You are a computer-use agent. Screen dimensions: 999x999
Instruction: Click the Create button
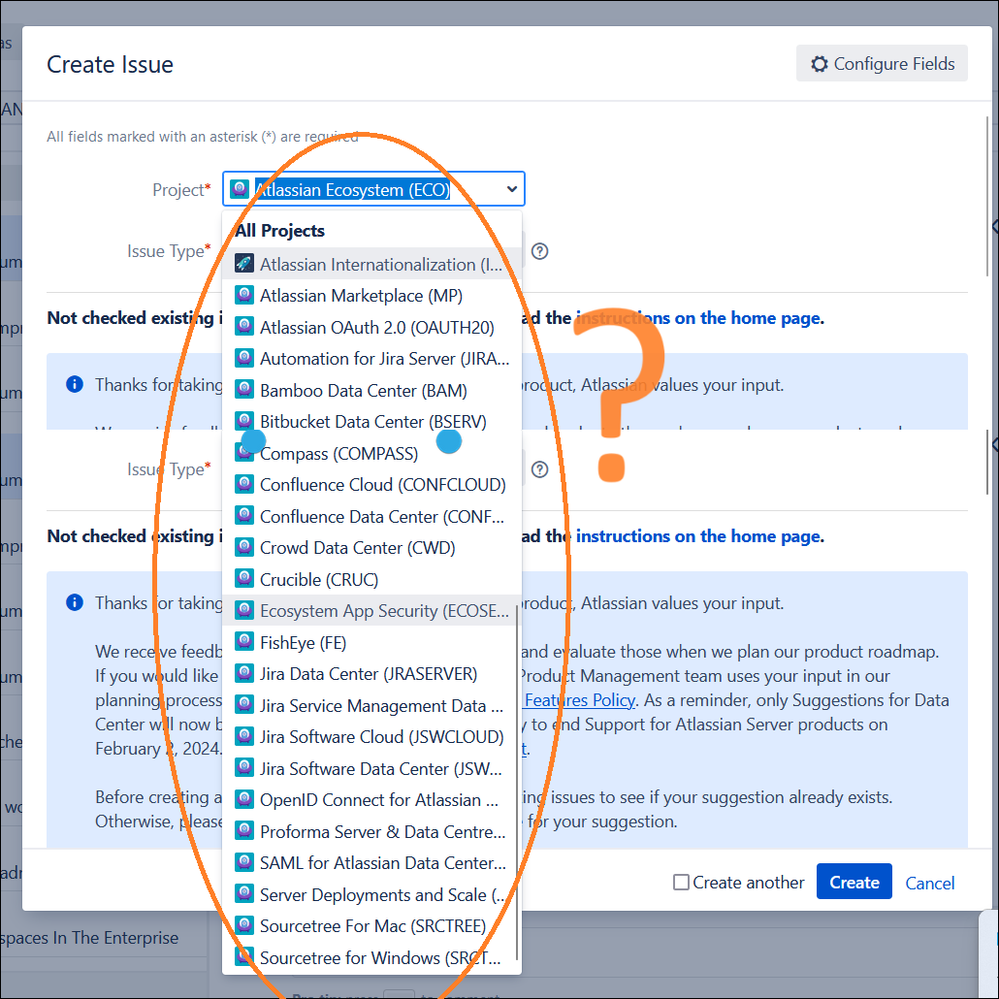(x=854, y=882)
